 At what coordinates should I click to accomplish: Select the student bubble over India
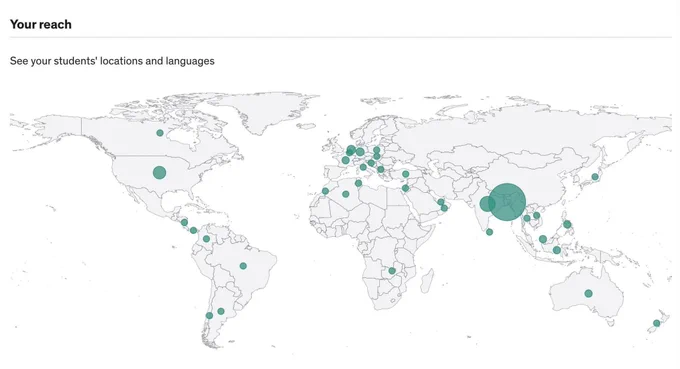(487, 204)
